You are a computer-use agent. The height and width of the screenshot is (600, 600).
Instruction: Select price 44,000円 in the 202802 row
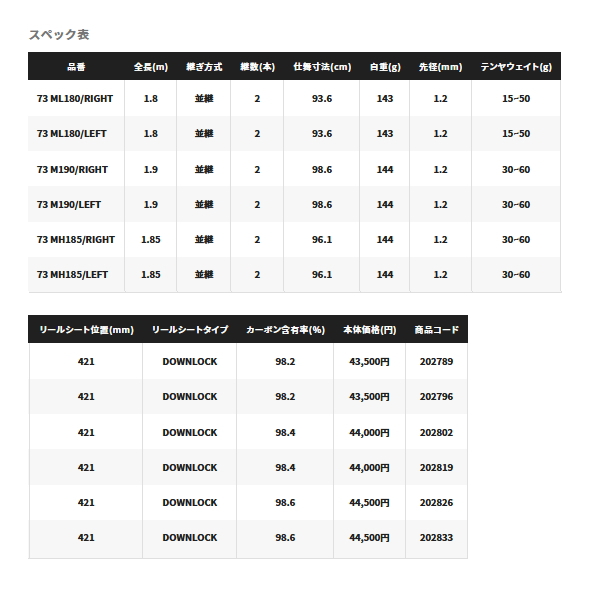pos(369,433)
